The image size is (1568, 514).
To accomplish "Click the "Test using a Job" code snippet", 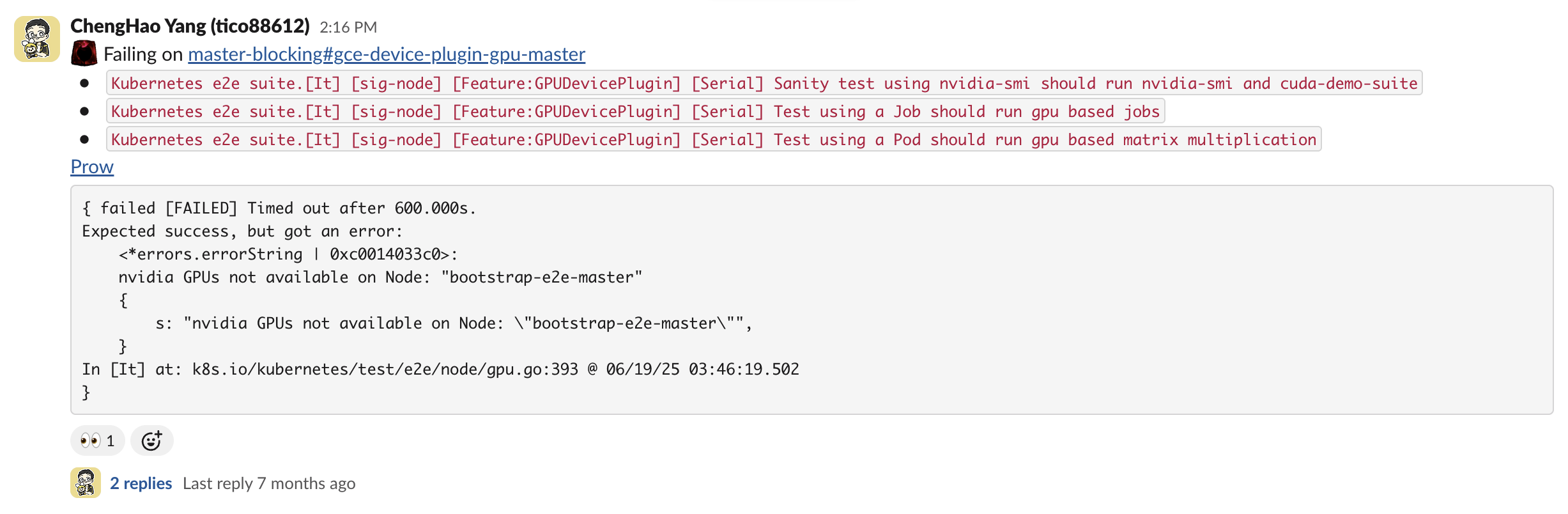I will (x=635, y=111).
